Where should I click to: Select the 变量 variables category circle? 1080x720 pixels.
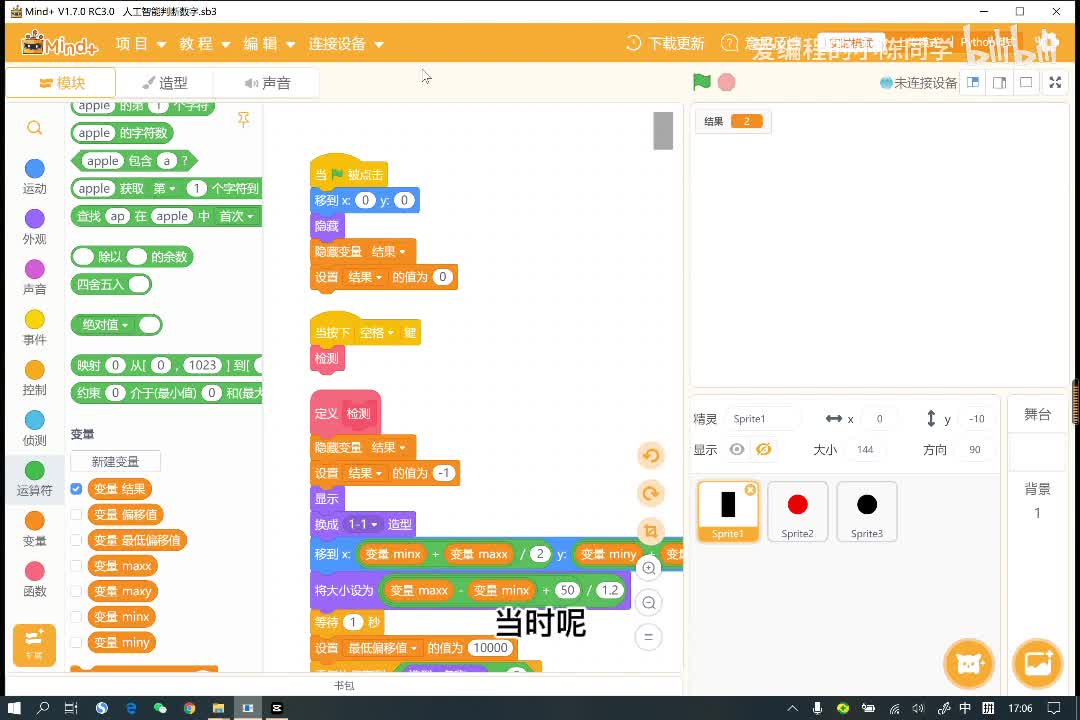[x=34, y=521]
